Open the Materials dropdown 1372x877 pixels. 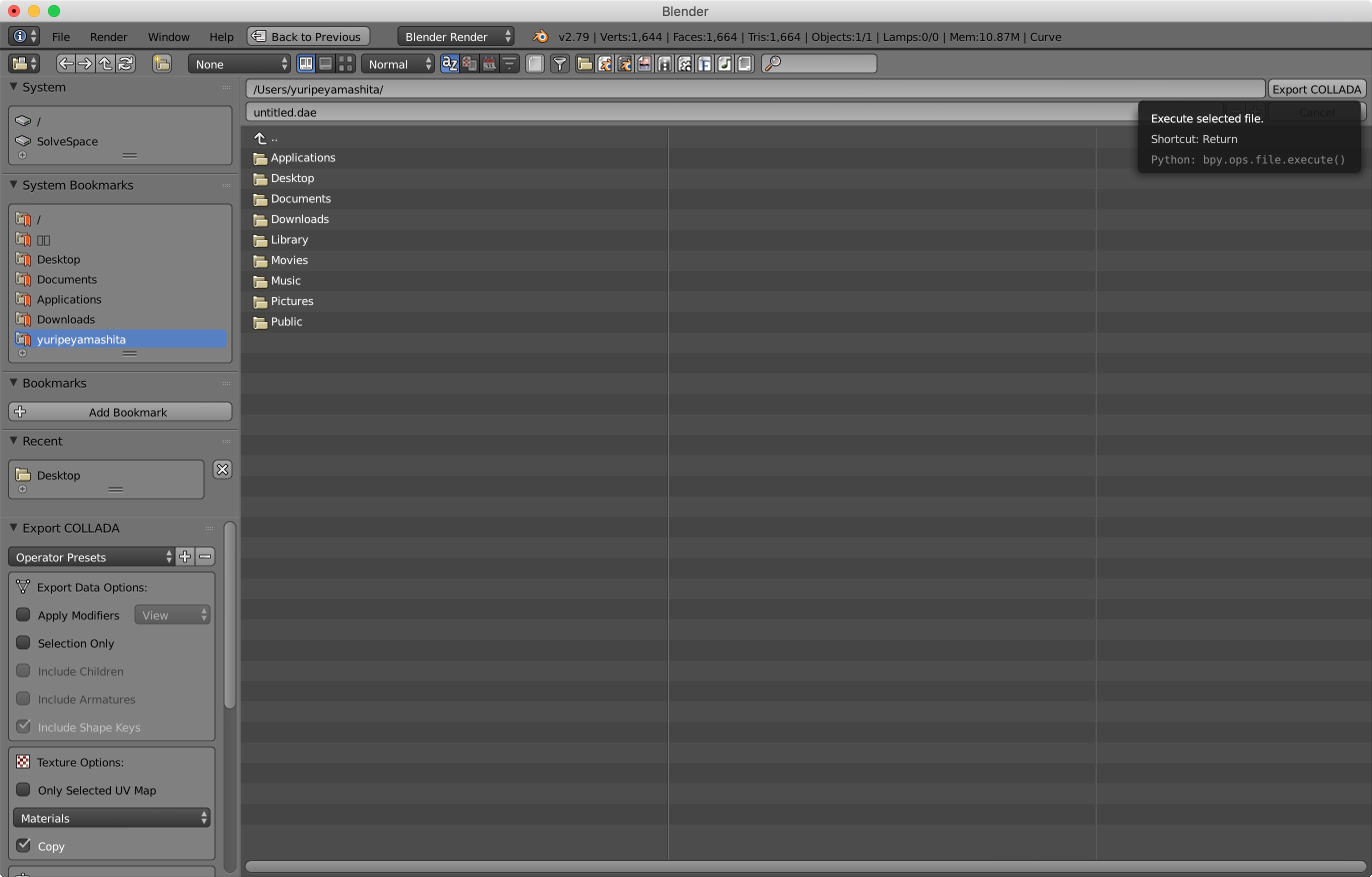(x=111, y=817)
